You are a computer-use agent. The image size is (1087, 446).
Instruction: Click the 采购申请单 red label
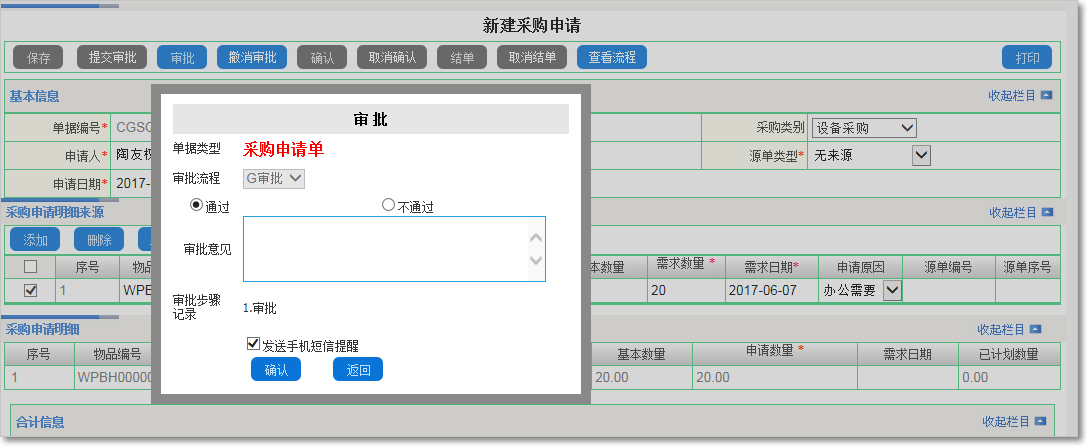click(284, 149)
